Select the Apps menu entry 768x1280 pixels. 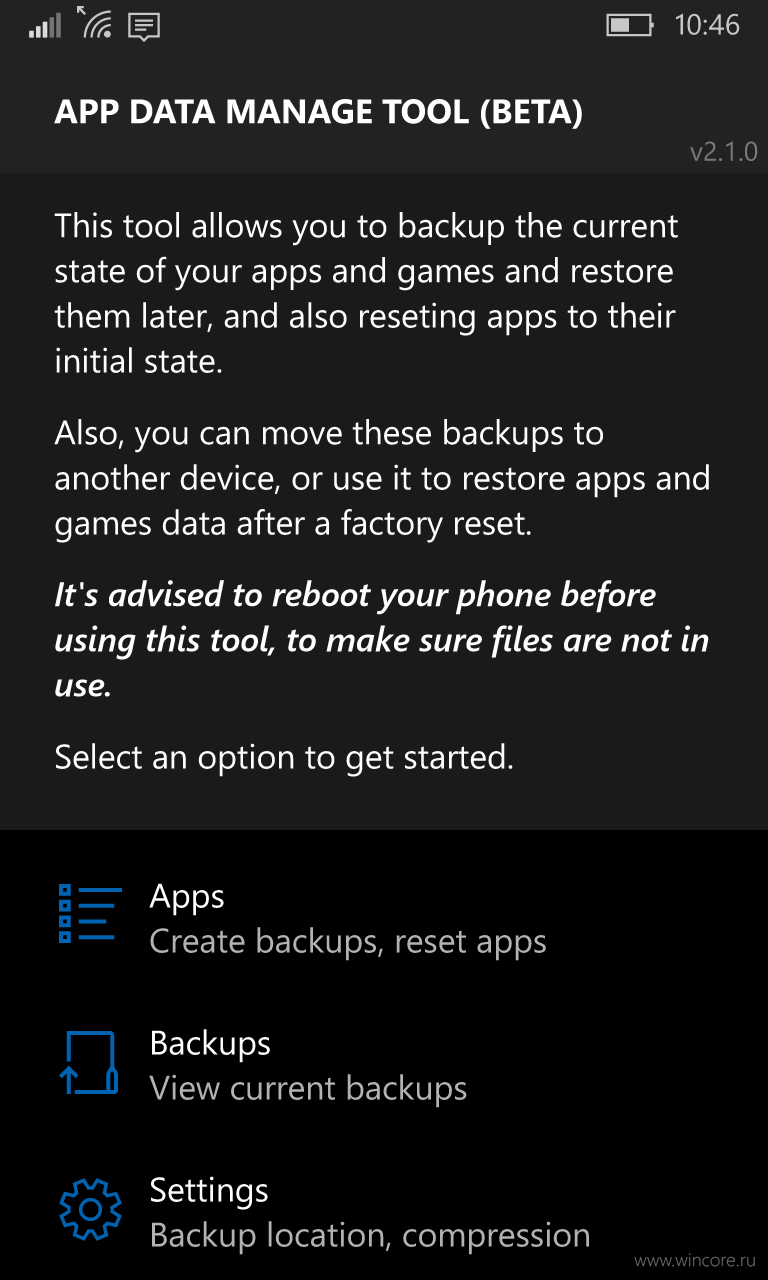pos(384,918)
